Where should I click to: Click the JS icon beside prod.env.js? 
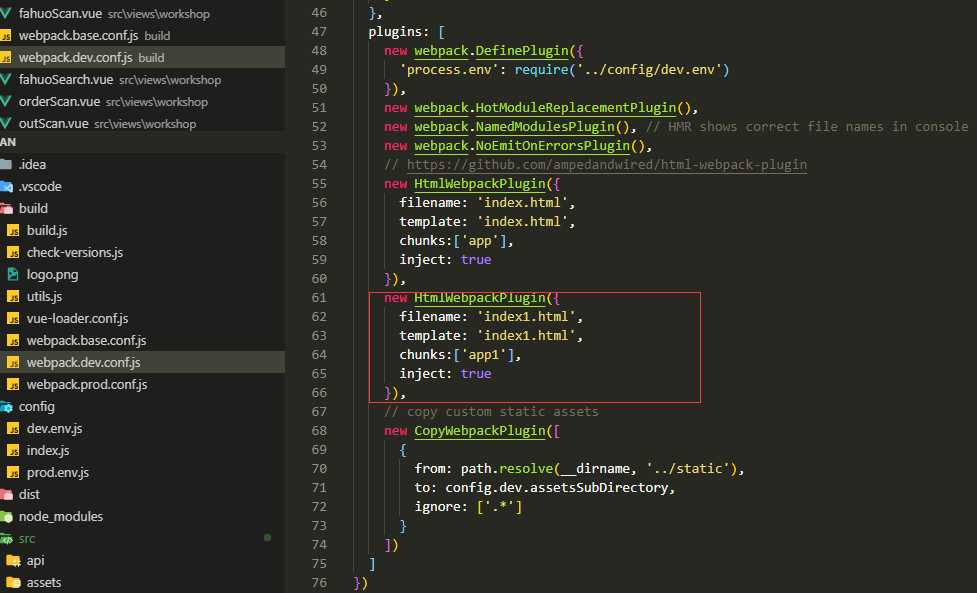click(x=13, y=472)
